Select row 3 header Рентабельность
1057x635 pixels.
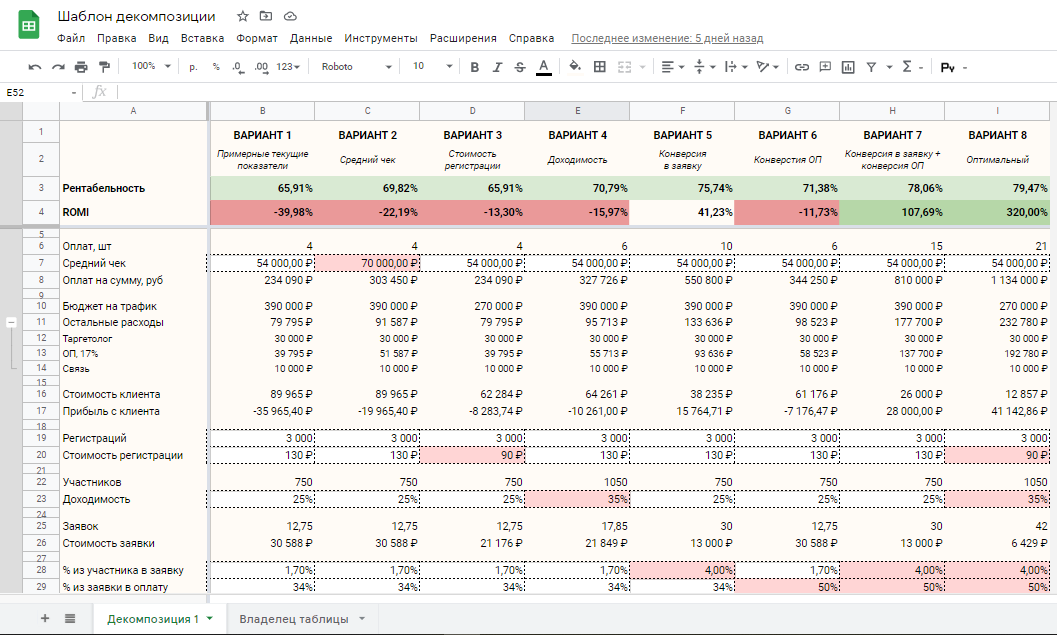click(x=41, y=188)
